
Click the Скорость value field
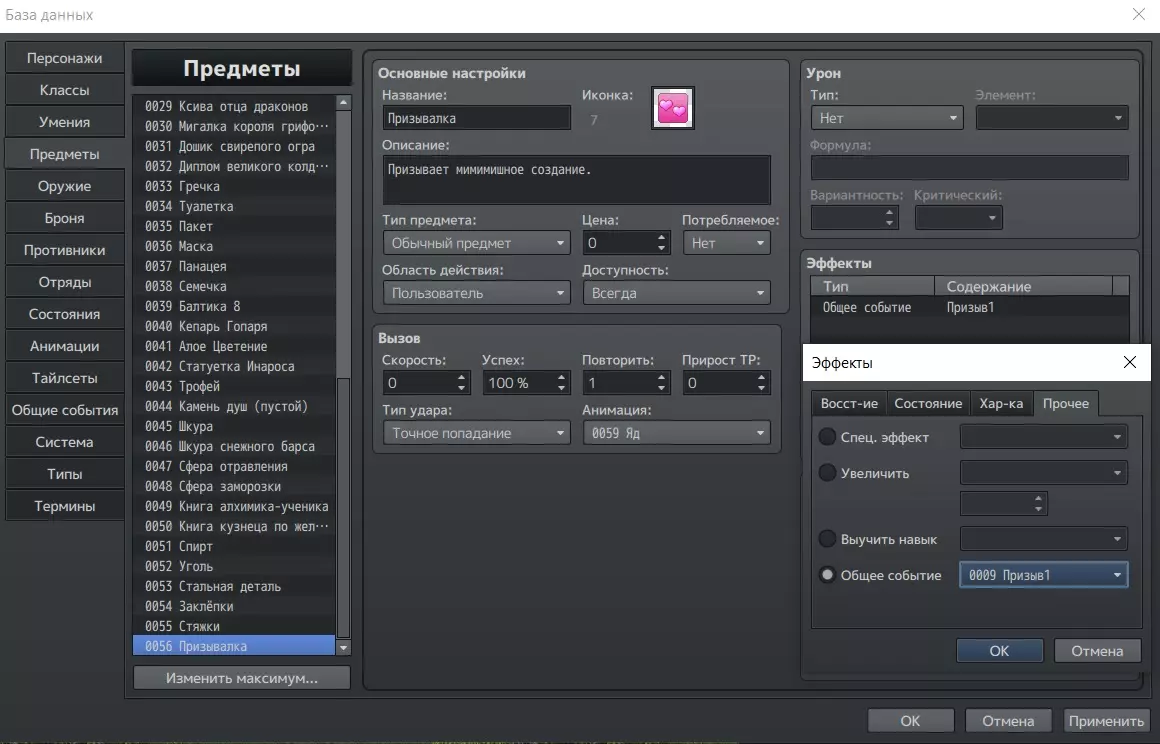(x=419, y=383)
